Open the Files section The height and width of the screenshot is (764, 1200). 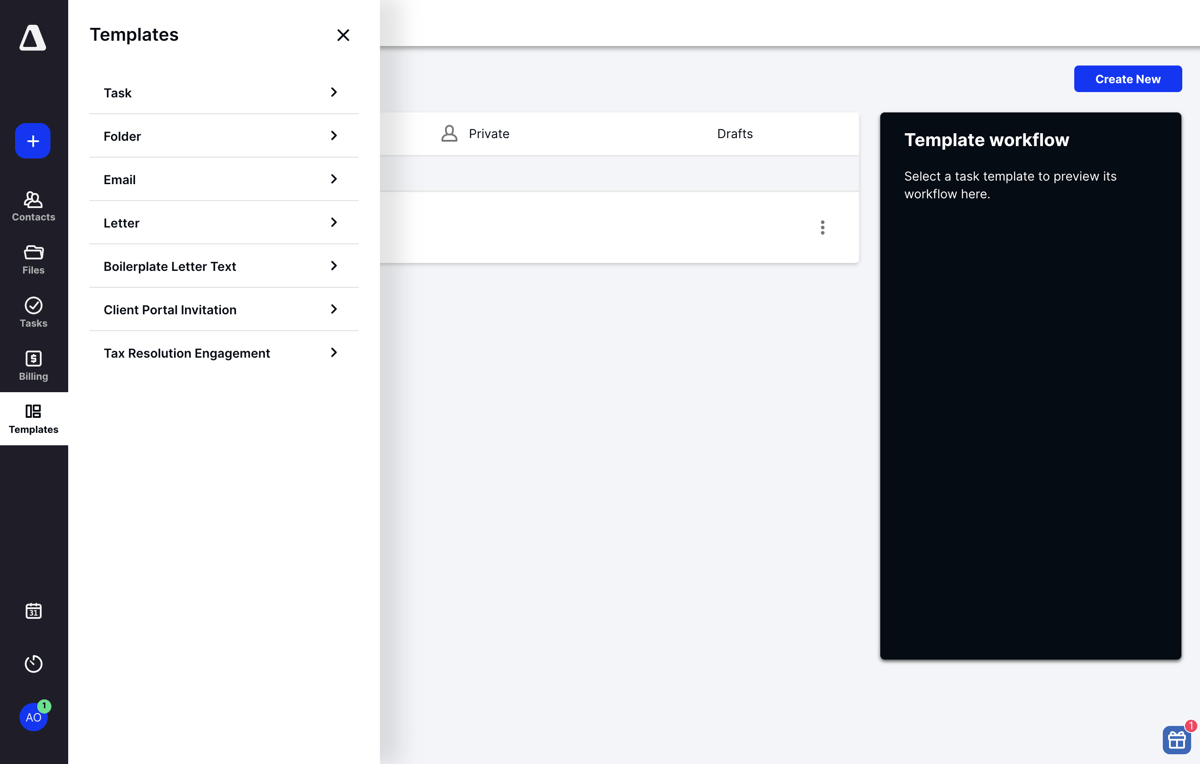(x=33, y=258)
